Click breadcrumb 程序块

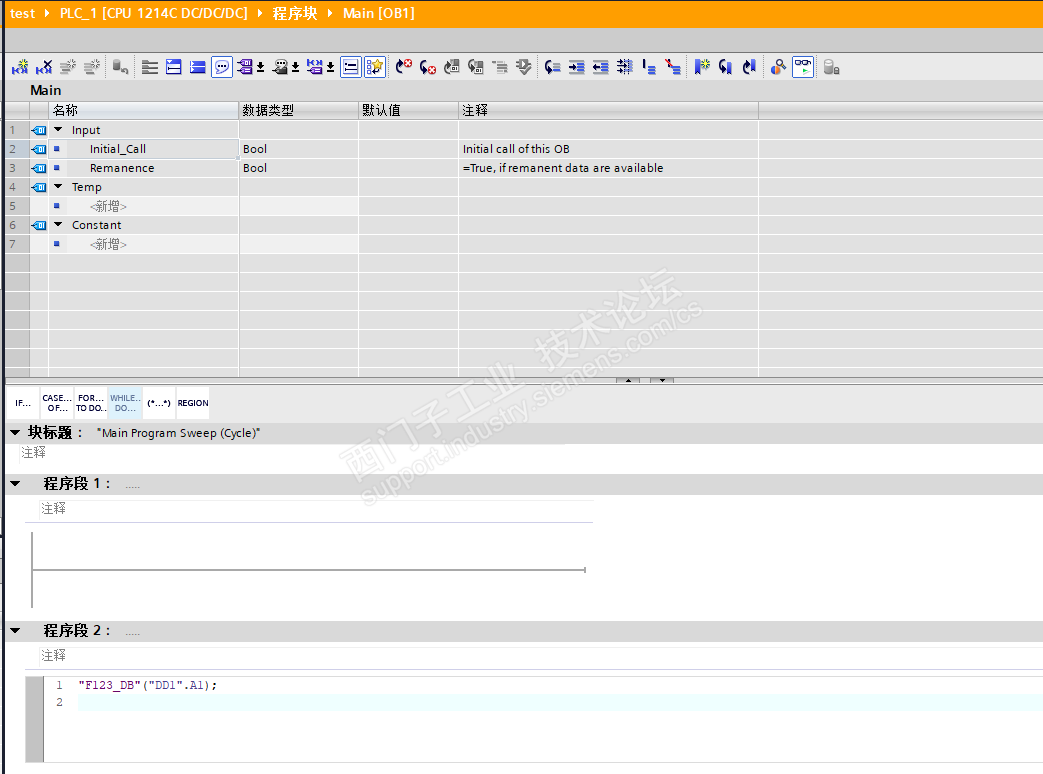pyautogui.click(x=295, y=13)
